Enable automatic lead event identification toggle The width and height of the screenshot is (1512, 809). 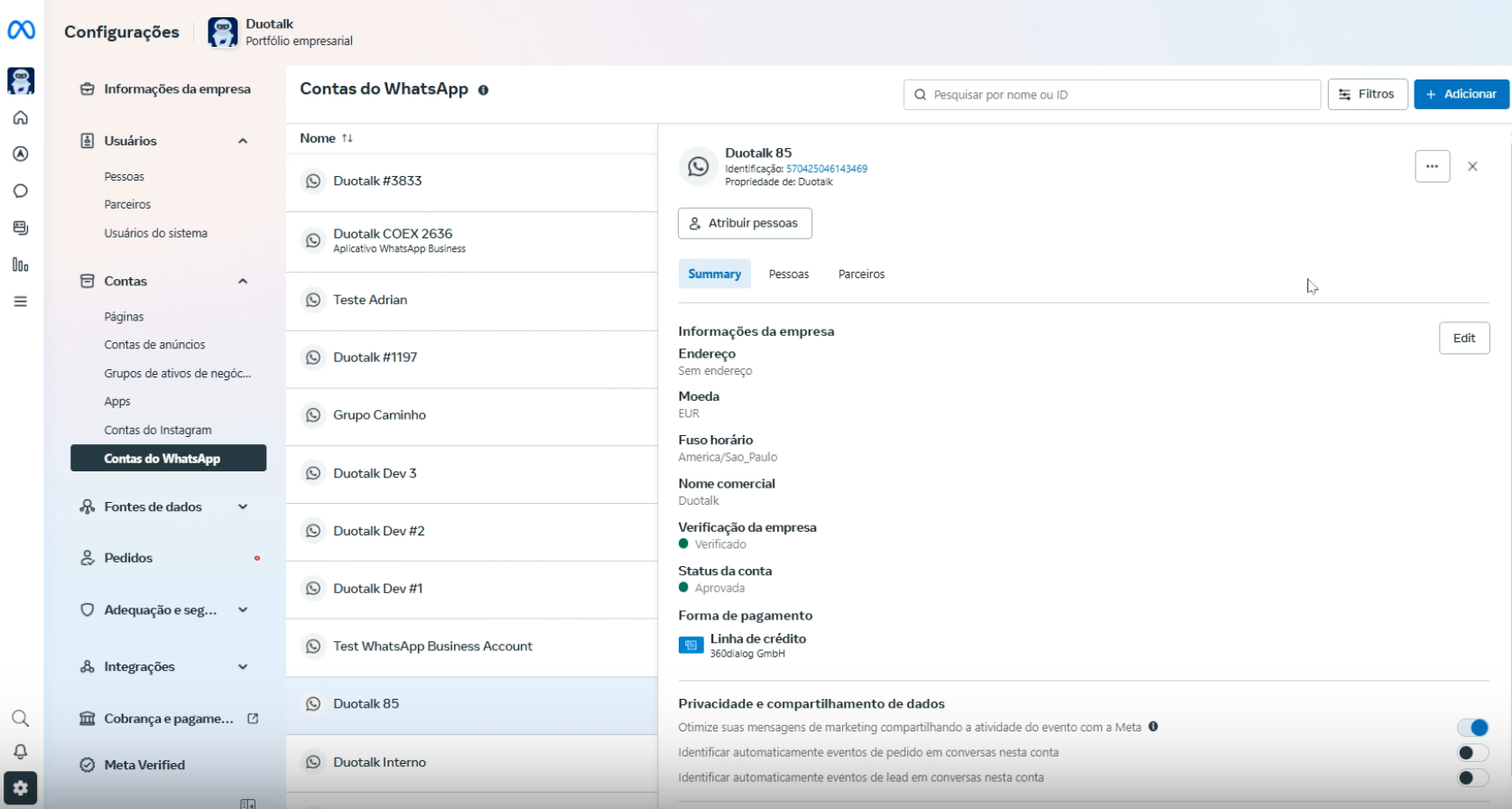click(x=1472, y=778)
